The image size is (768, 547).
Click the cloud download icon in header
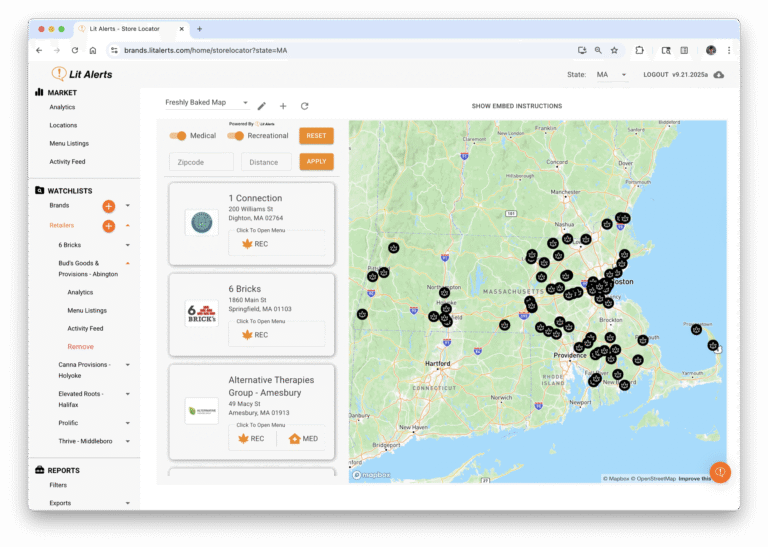coord(718,75)
